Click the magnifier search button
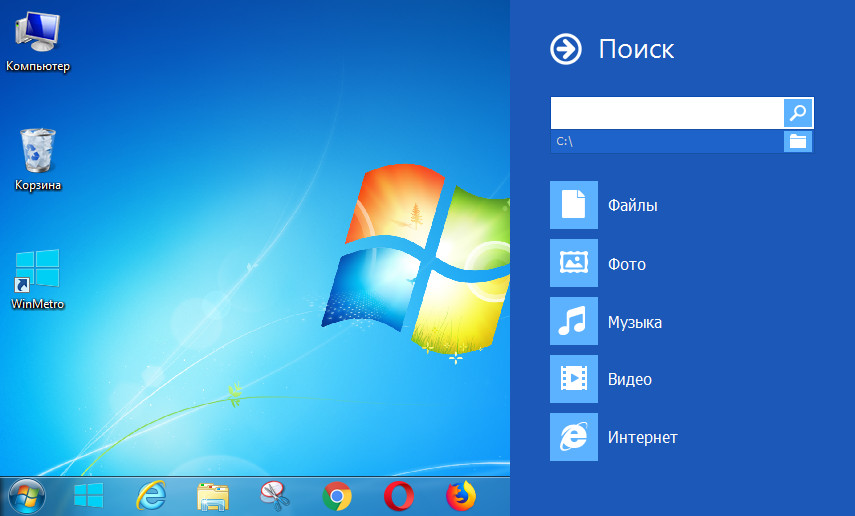Viewport: 855px width, 516px height. pyautogui.click(x=798, y=113)
